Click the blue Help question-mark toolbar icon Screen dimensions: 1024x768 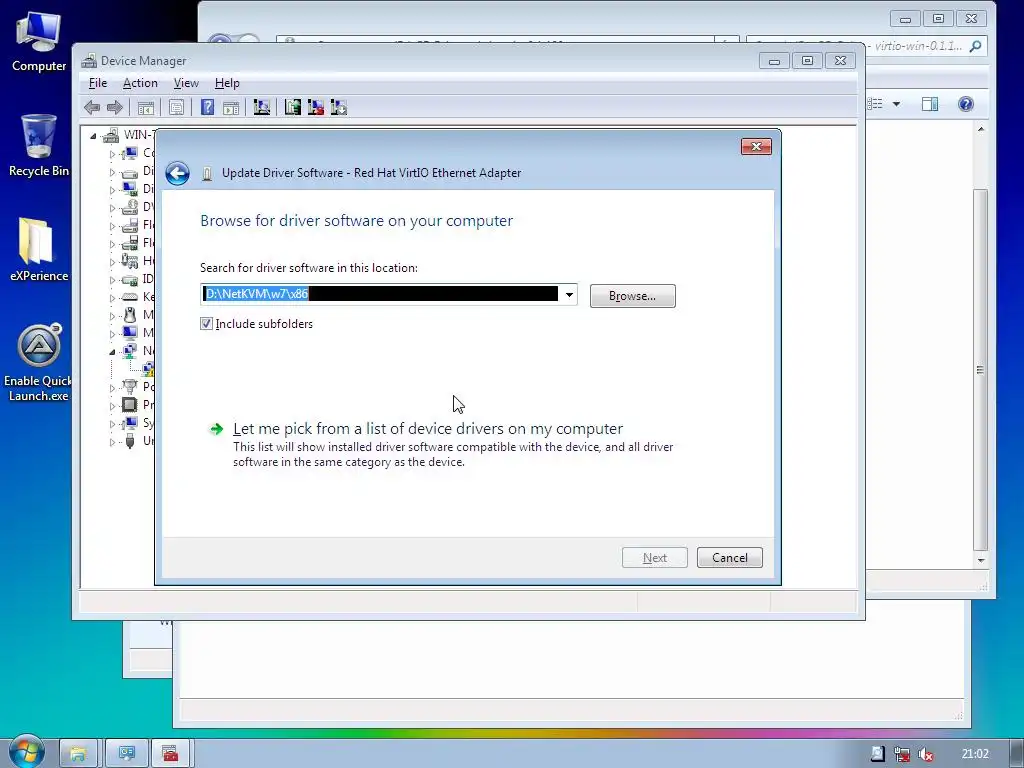207,107
